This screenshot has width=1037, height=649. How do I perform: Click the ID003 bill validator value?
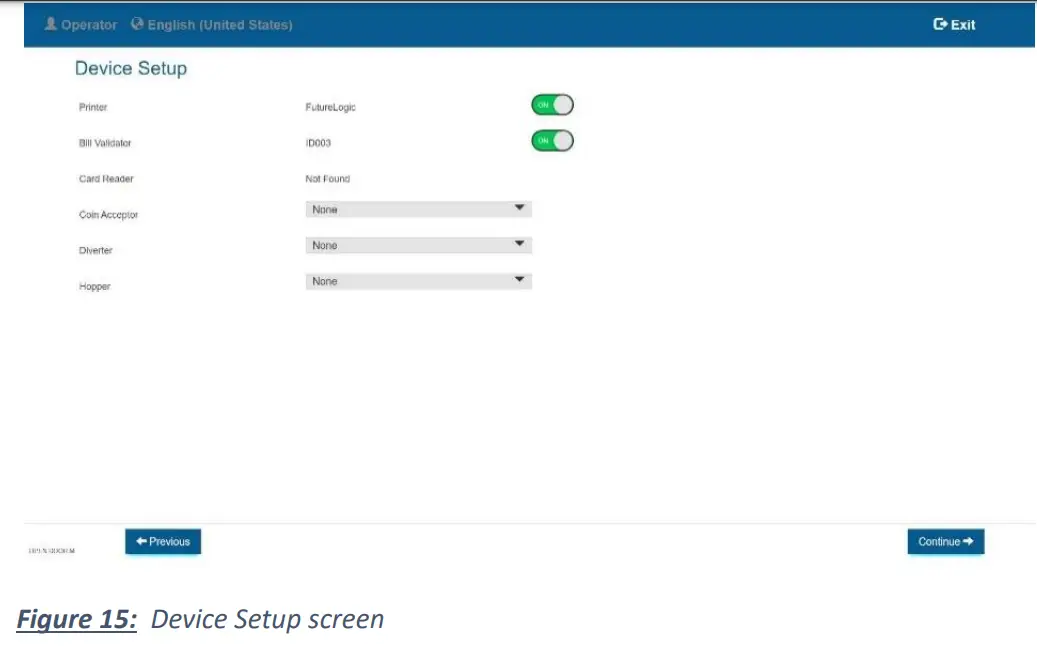pyautogui.click(x=317, y=143)
